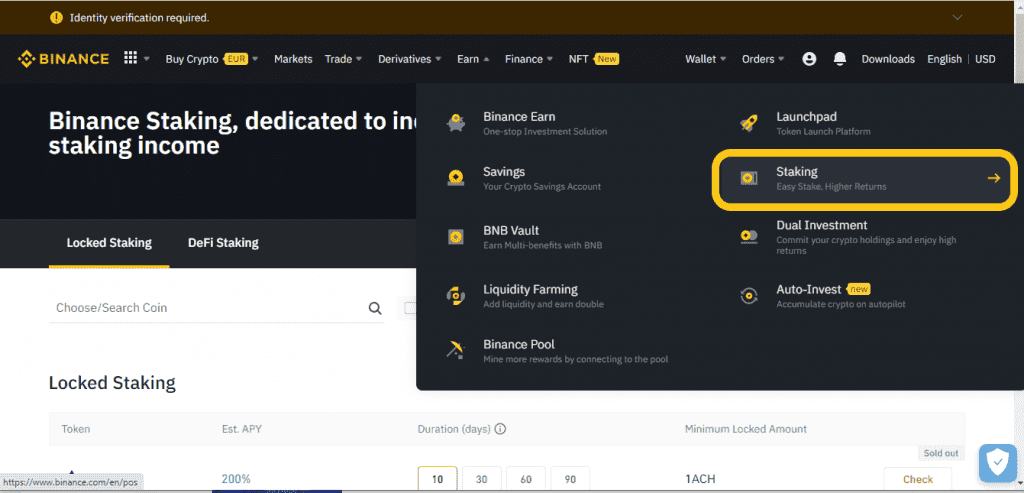Click the BNB Vault icon
Screen dimensions: 1024x493
click(x=456, y=236)
